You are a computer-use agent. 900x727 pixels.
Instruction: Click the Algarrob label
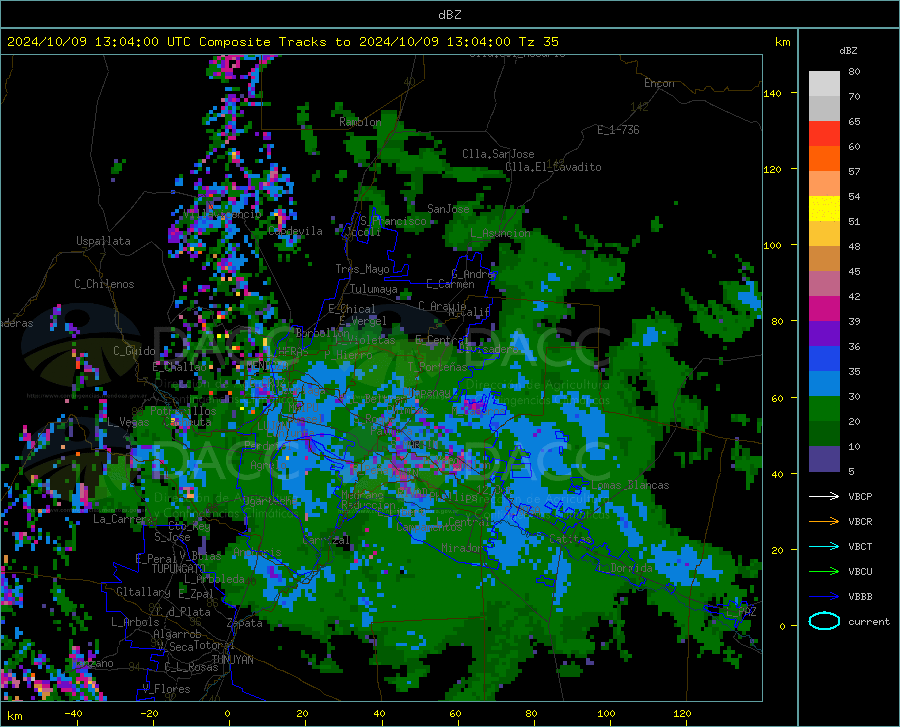(x=177, y=634)
